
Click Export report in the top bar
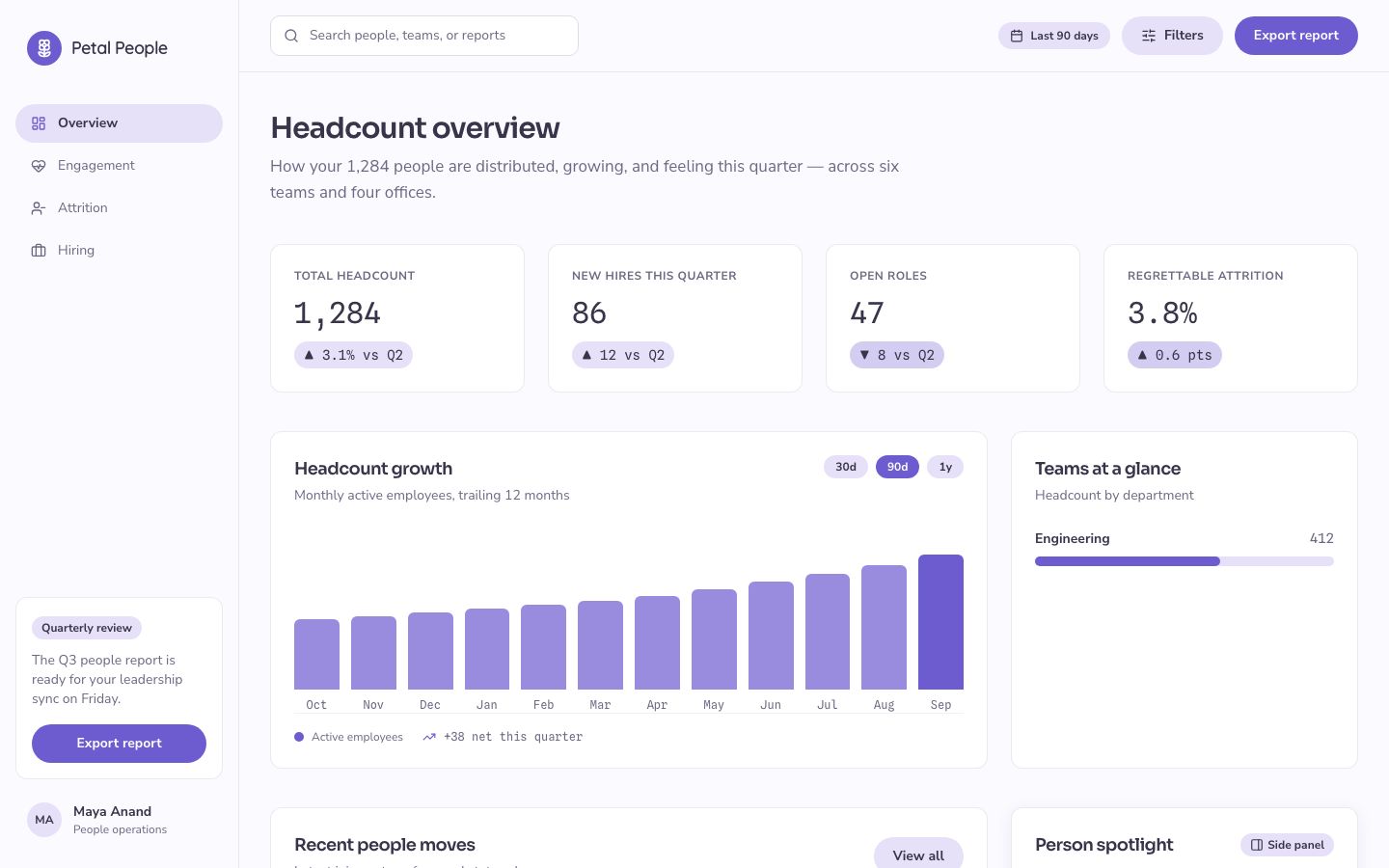coord(1296,36)
